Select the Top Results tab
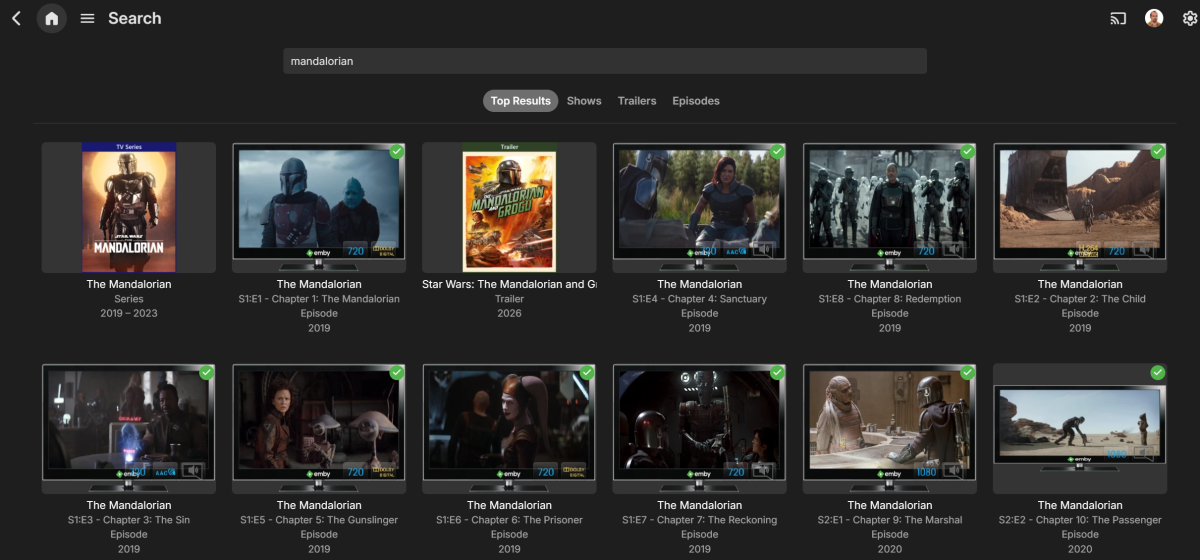The image size is (1200, 560). [520, 101]
